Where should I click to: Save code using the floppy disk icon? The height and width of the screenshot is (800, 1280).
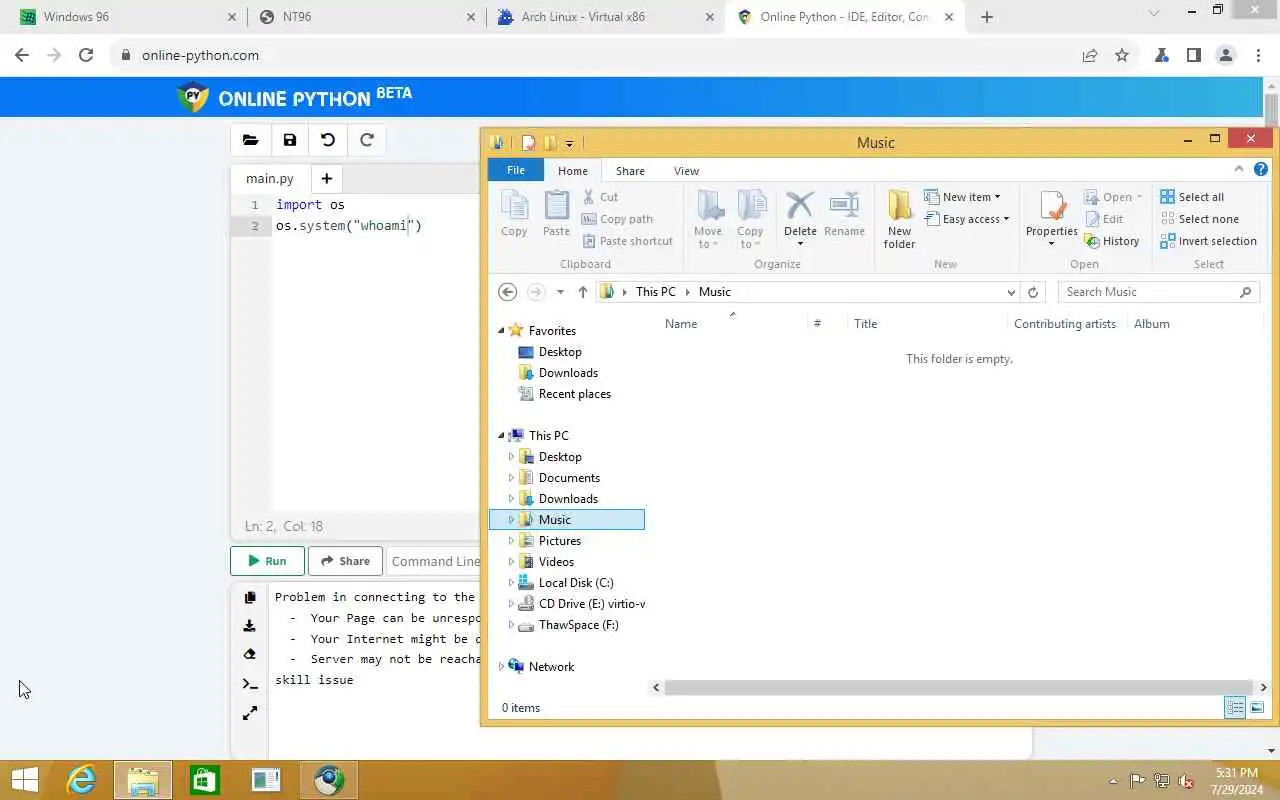click(290, 140)
